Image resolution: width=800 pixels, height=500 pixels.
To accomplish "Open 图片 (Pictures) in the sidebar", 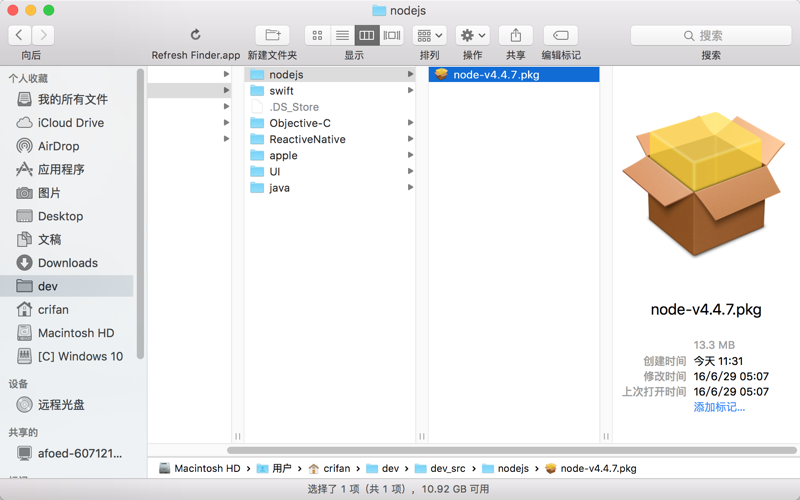I will [67, 193].
